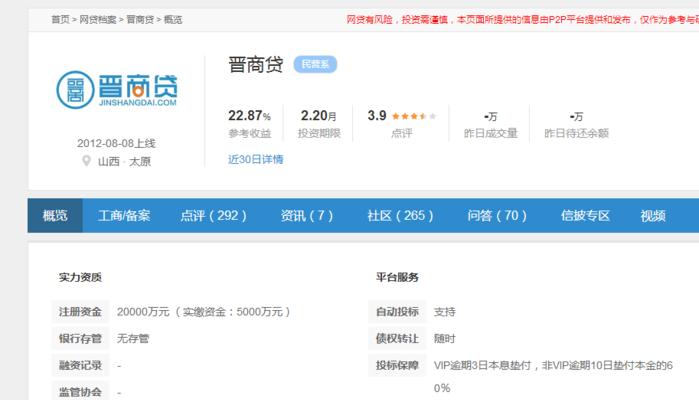Image resolution: width=699 pixels, height=400 pixels.
Task: Open 网贷档案 in the breadcrumb
Action: point(98,20)
